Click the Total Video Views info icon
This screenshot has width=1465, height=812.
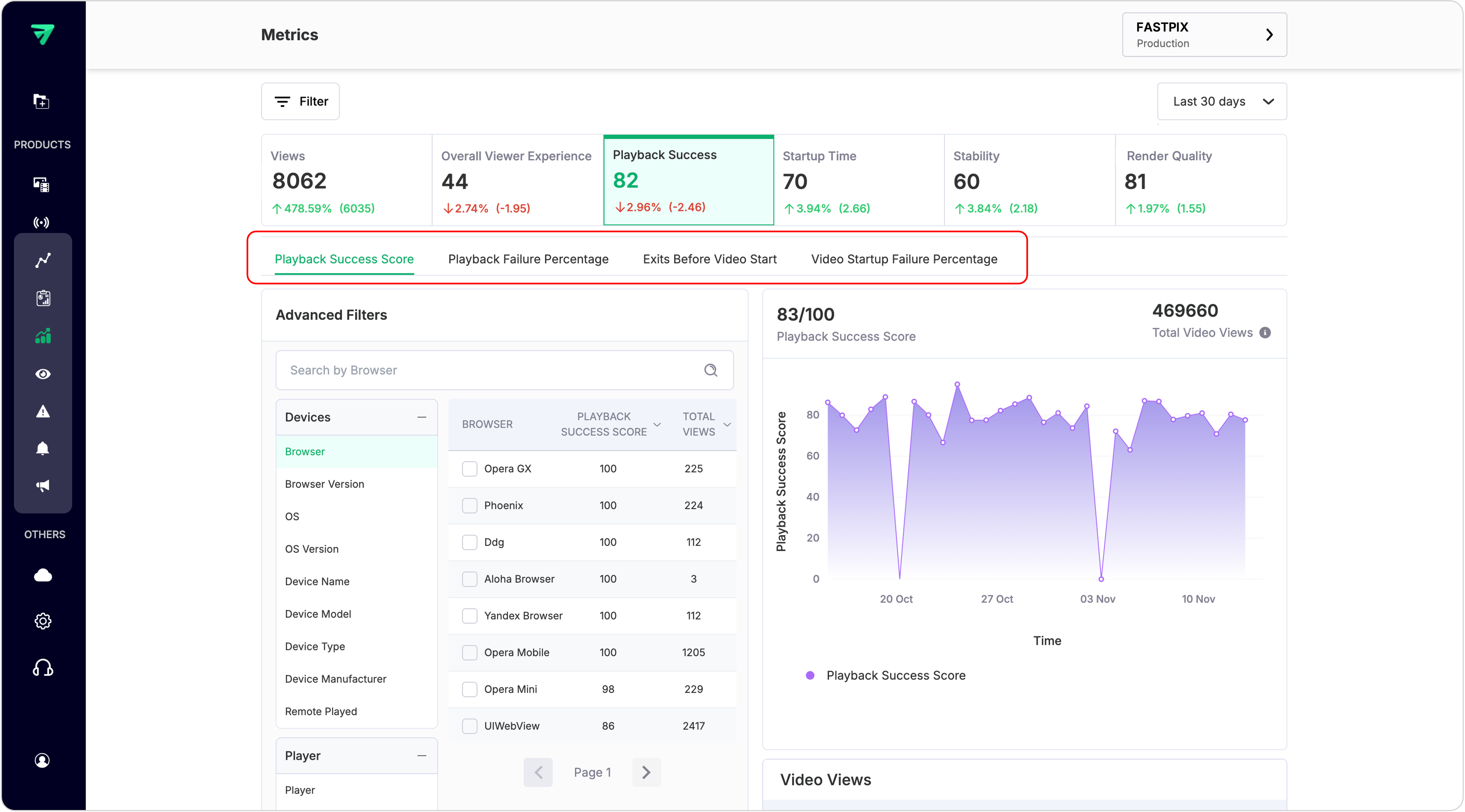click(1265, 332)
